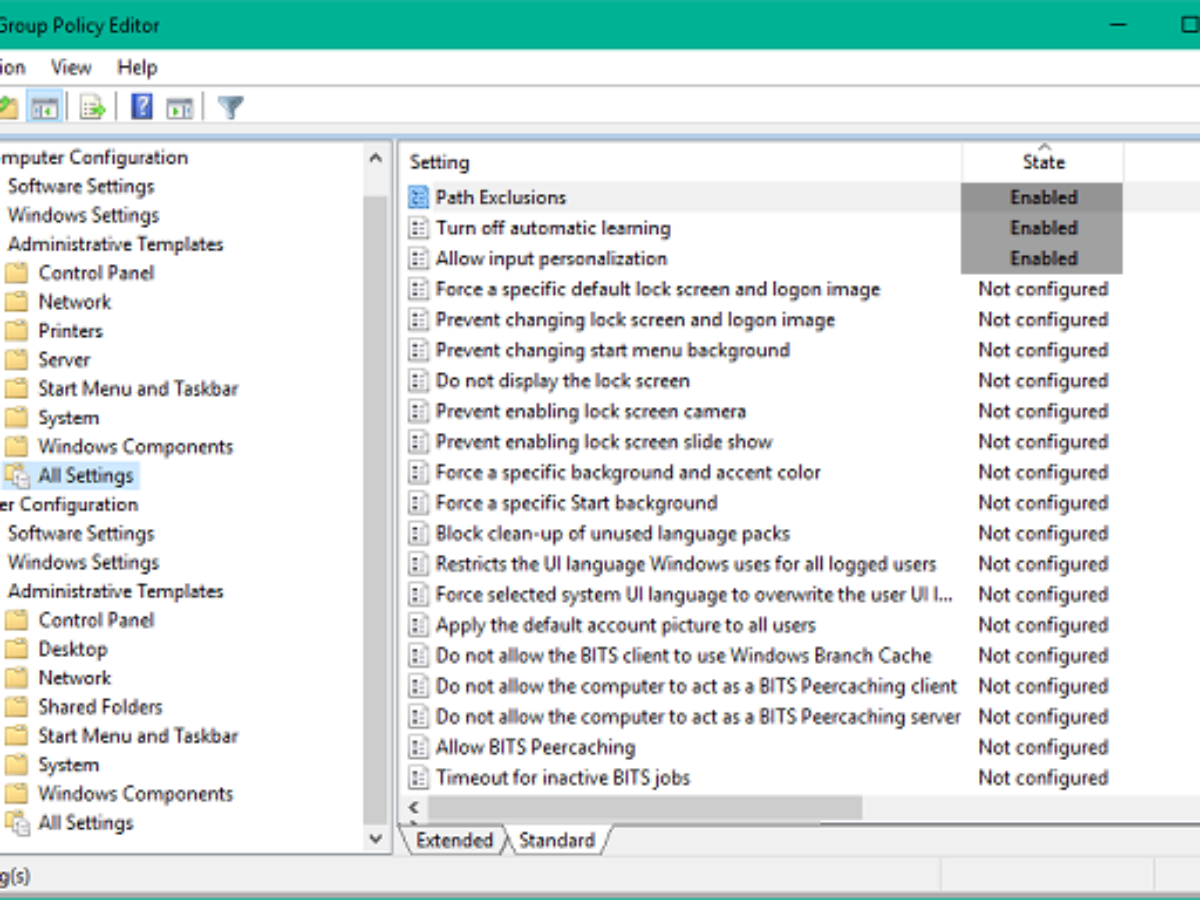This screenshot has height=900, width=1200.
Task: Click the Filter funnel icon in toolbar
Action: pos(231,107)
